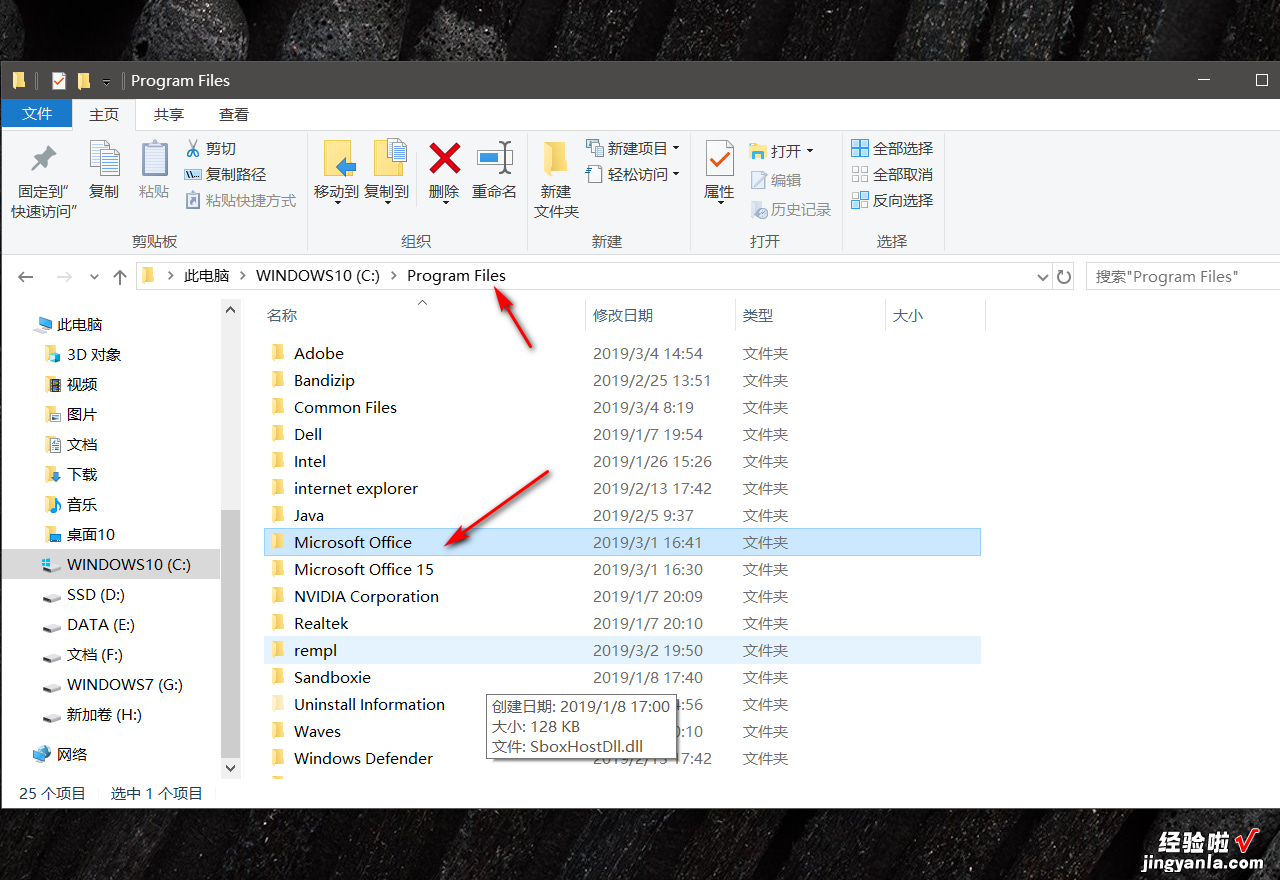This screenshot has width=1280, height=880.
Task: Click the Program Files search box
Action: (x=1183, y=276)
